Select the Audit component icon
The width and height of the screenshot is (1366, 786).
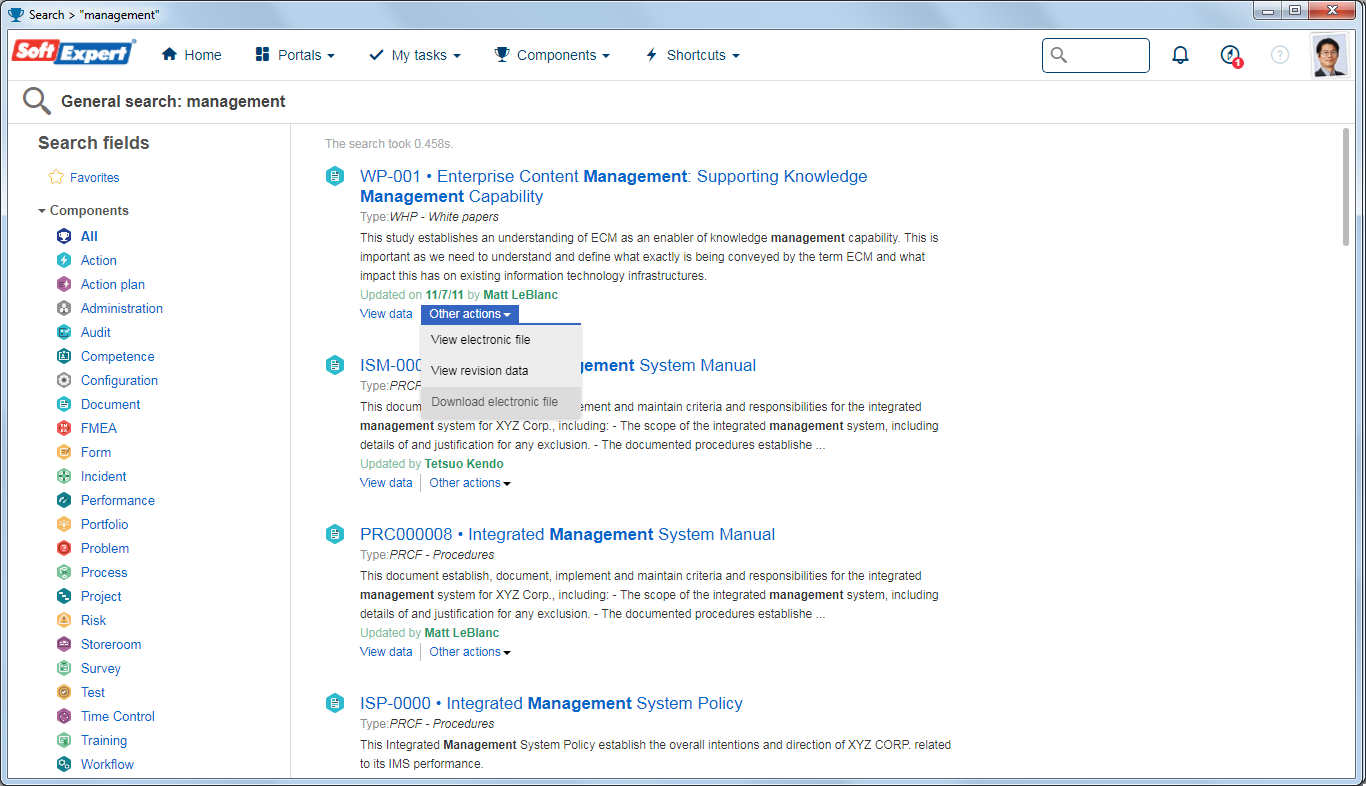(64, 332)
